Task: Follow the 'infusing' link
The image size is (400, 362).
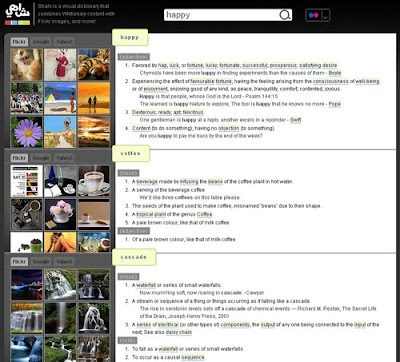Action: [189, 182]
